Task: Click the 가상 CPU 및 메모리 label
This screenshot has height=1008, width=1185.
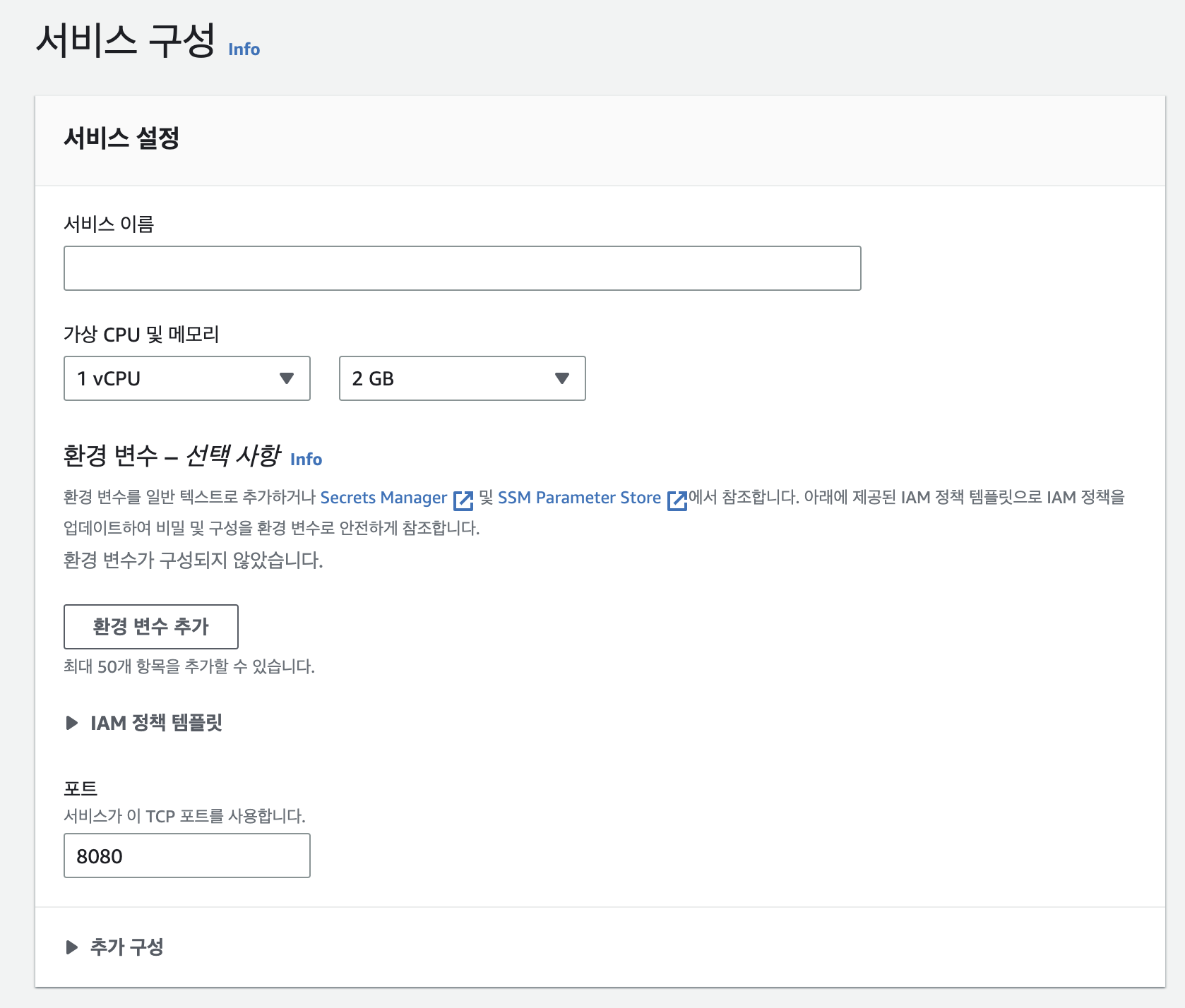Action: tap(141, 334)
